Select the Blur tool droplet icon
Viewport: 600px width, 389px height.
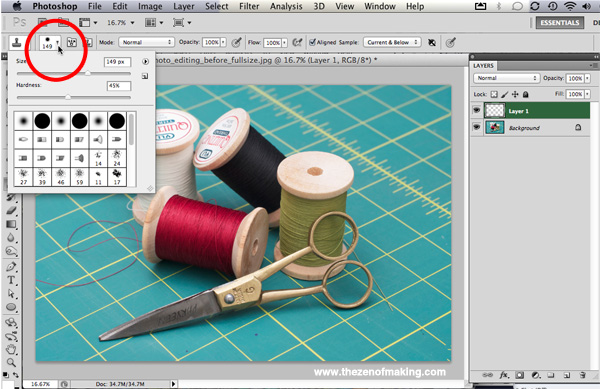[11, 238]
